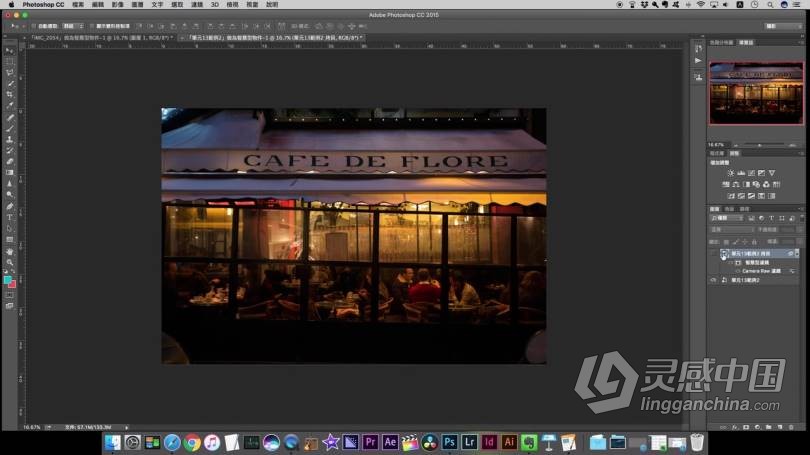Open the workspace switcher dropdown
The width and height of the screenshot is (810, 455).
click(783, 26)
